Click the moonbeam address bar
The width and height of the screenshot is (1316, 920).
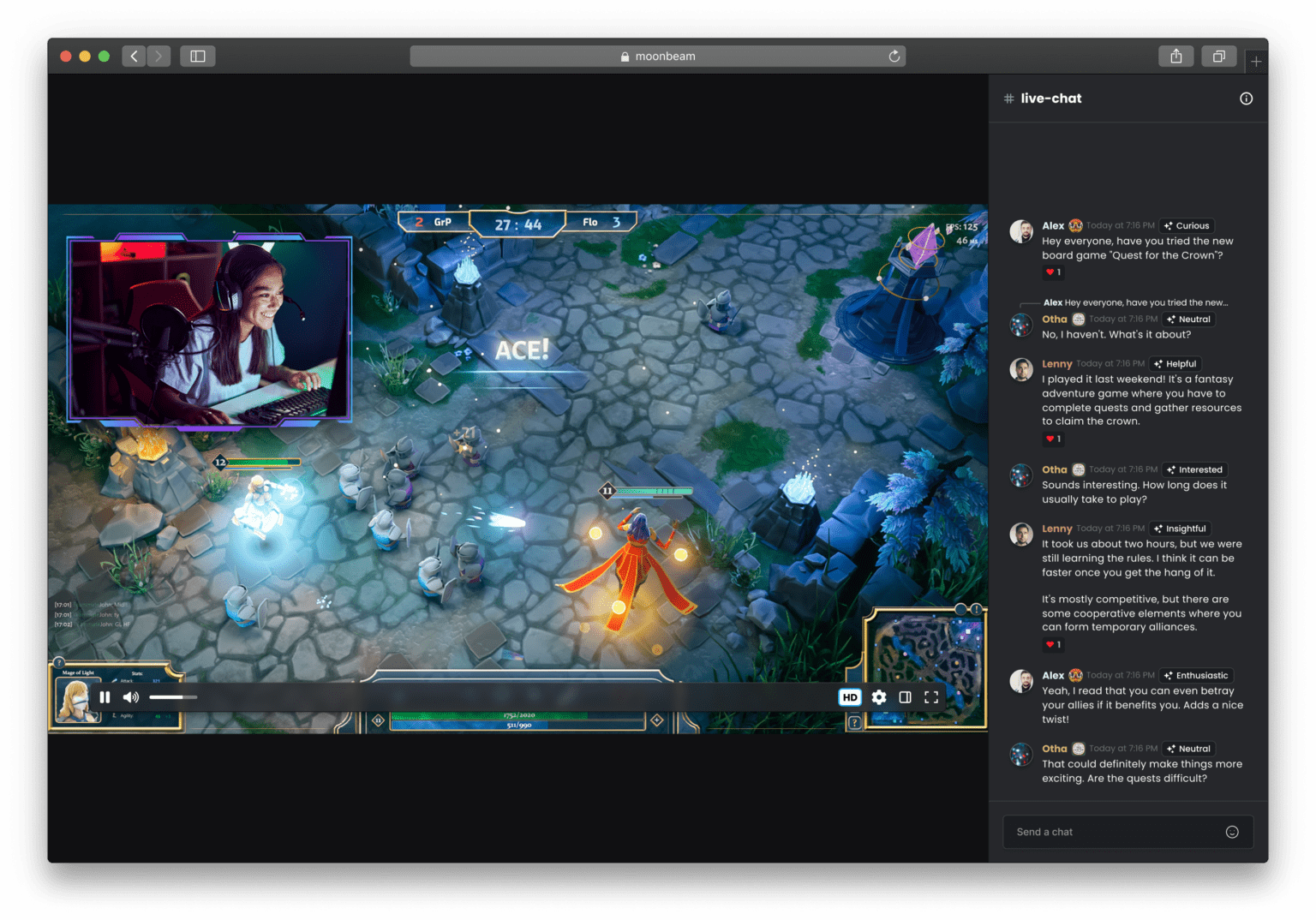(x=658, y=56)
